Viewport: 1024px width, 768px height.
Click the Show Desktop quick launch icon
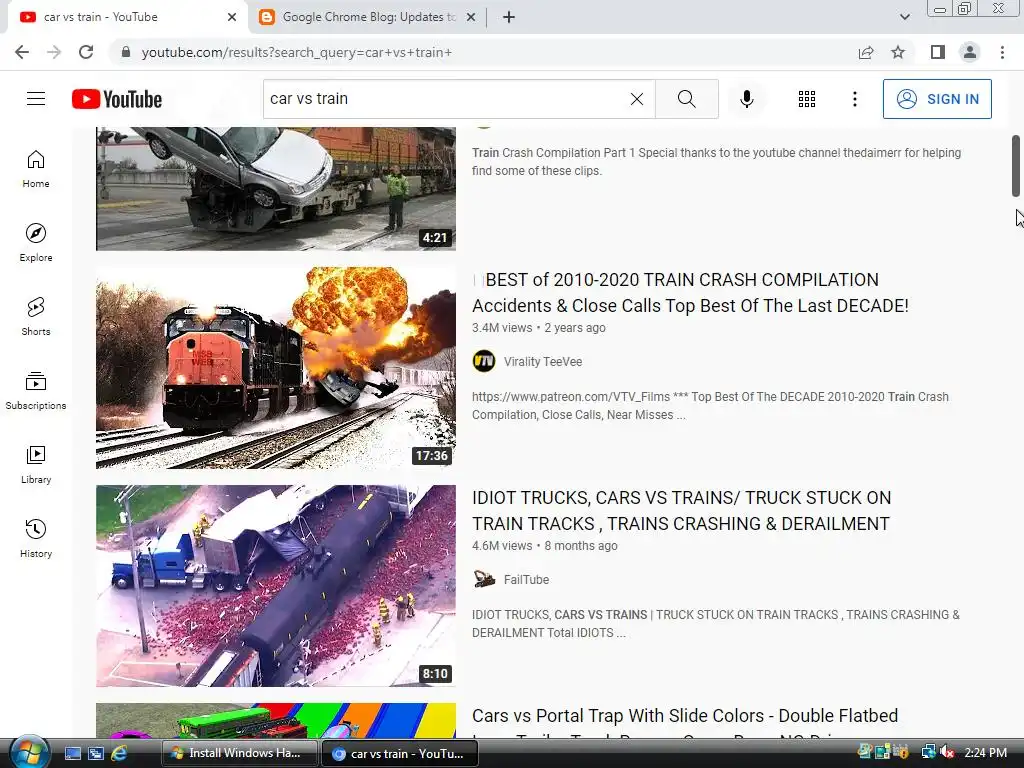(72, 753)
